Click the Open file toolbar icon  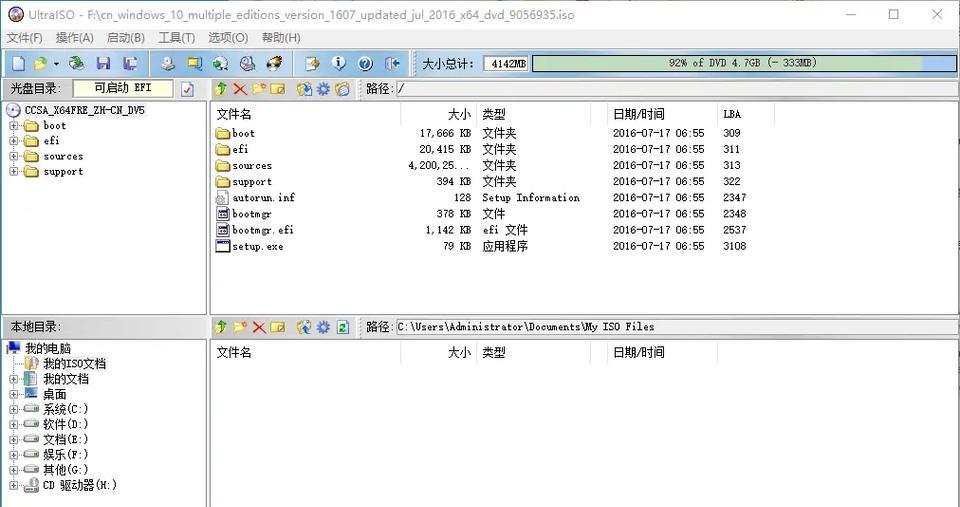[40, 63]
